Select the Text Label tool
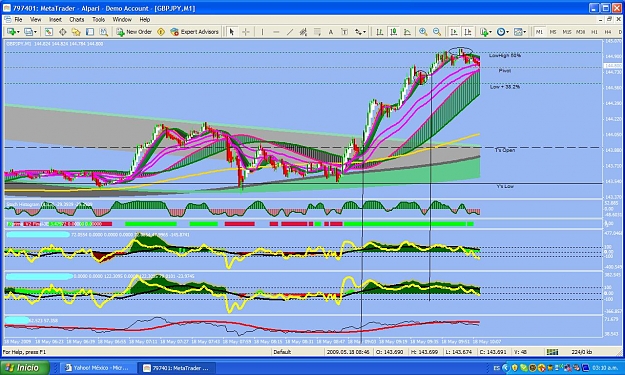This screenshot has height=375, width=625. [344, 32]
